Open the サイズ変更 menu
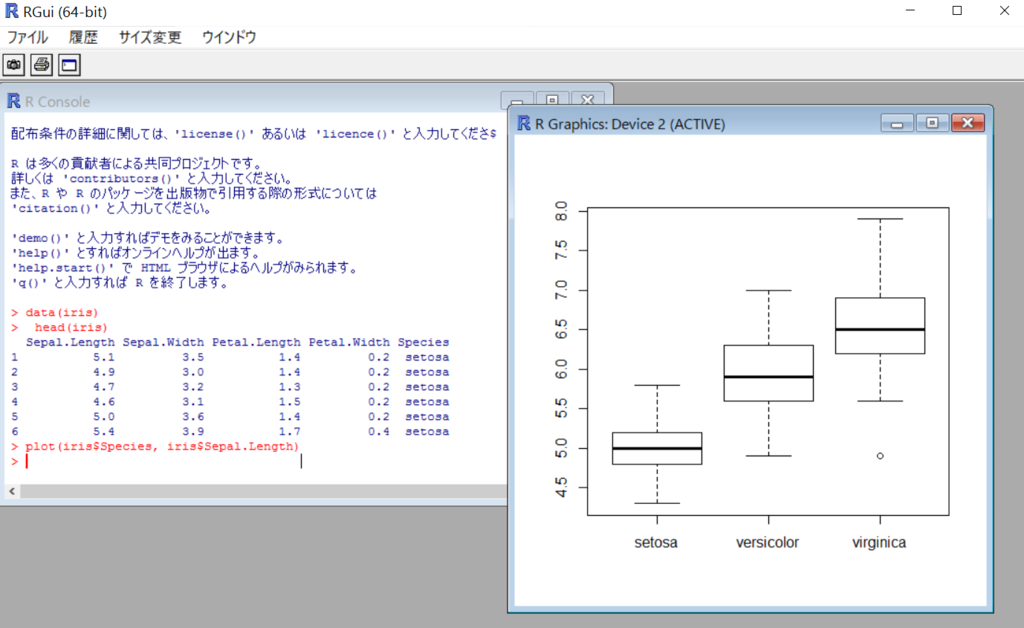1024x628 pixels. click(150, 37)
